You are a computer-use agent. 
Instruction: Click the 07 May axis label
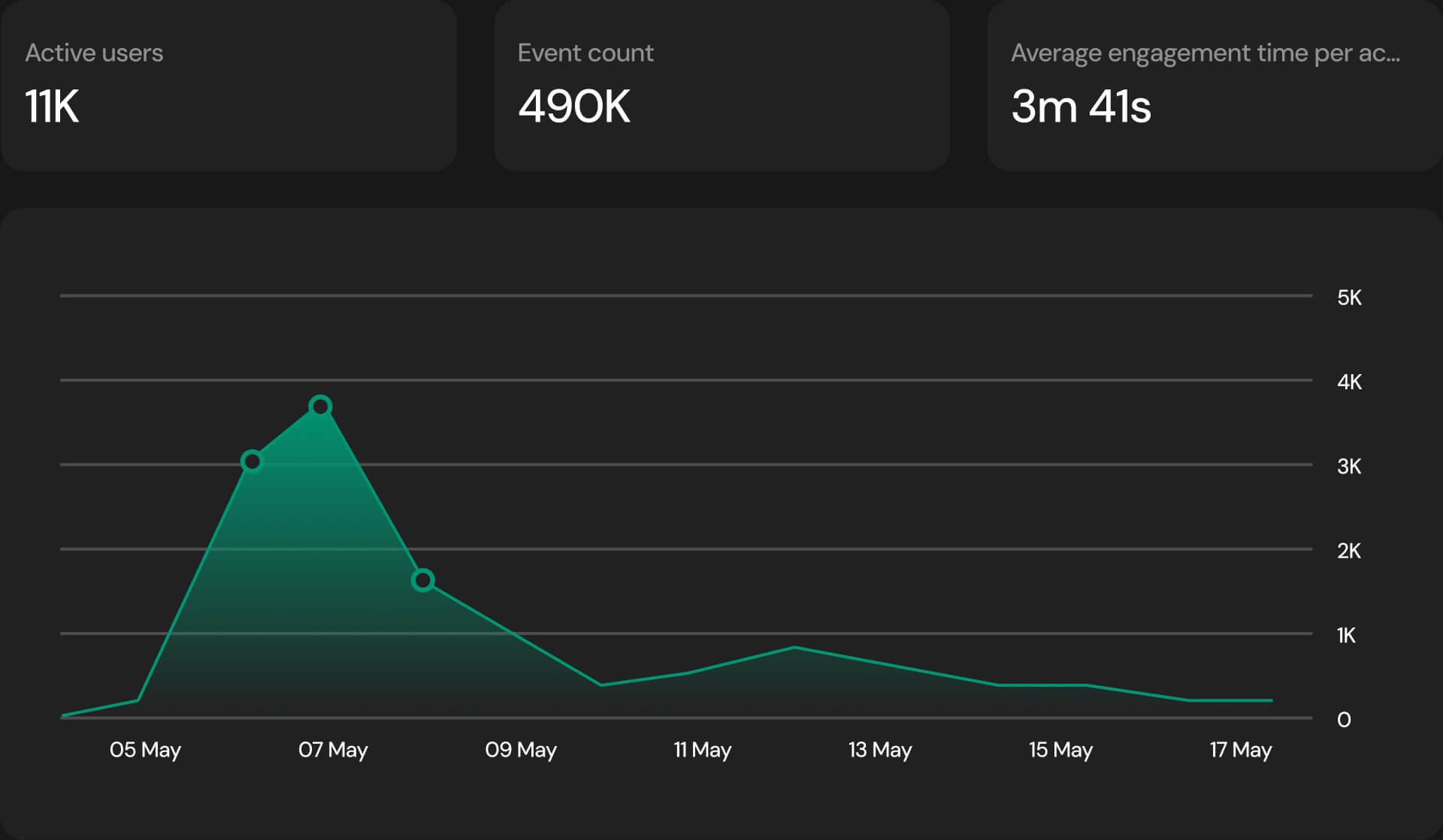[333, 750]
